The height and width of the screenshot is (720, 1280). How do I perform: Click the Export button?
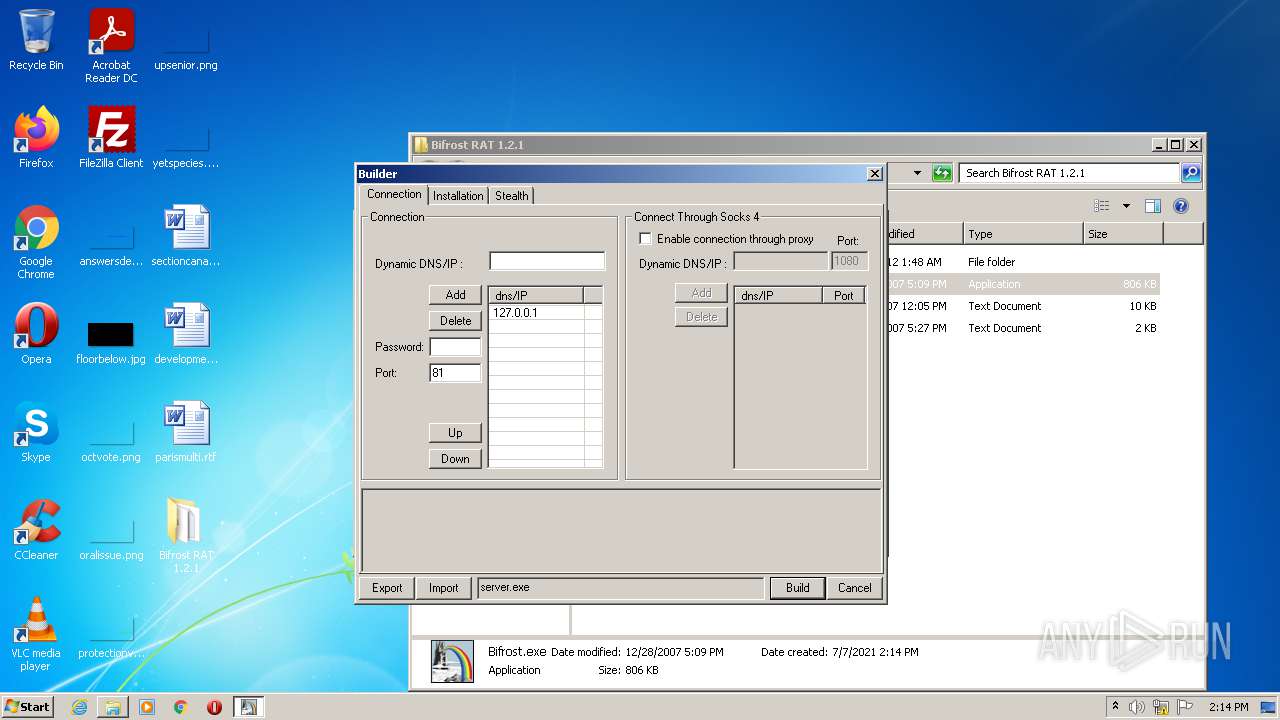[x=387, y=587]
